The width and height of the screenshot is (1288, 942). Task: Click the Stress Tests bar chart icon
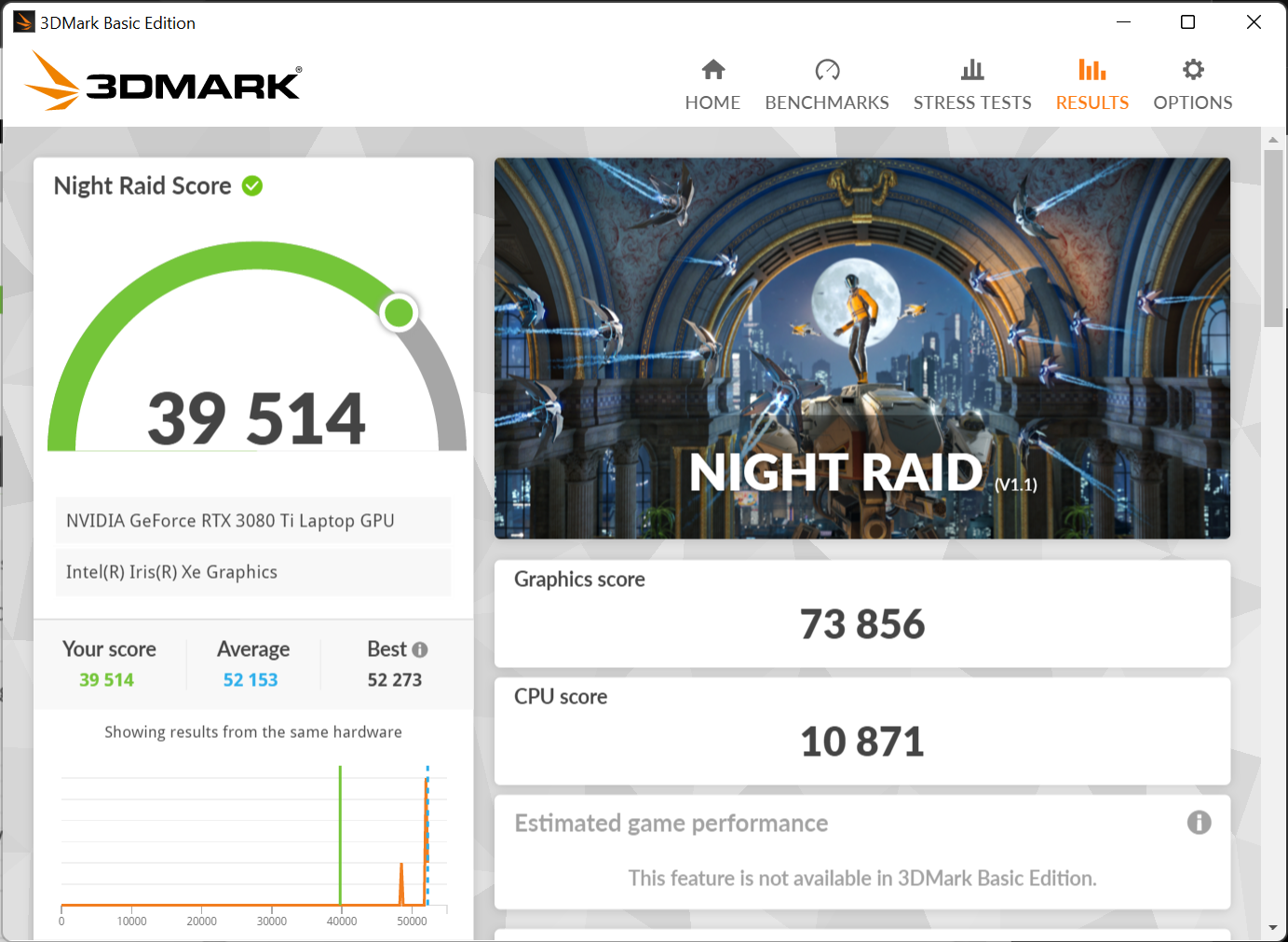972,70
